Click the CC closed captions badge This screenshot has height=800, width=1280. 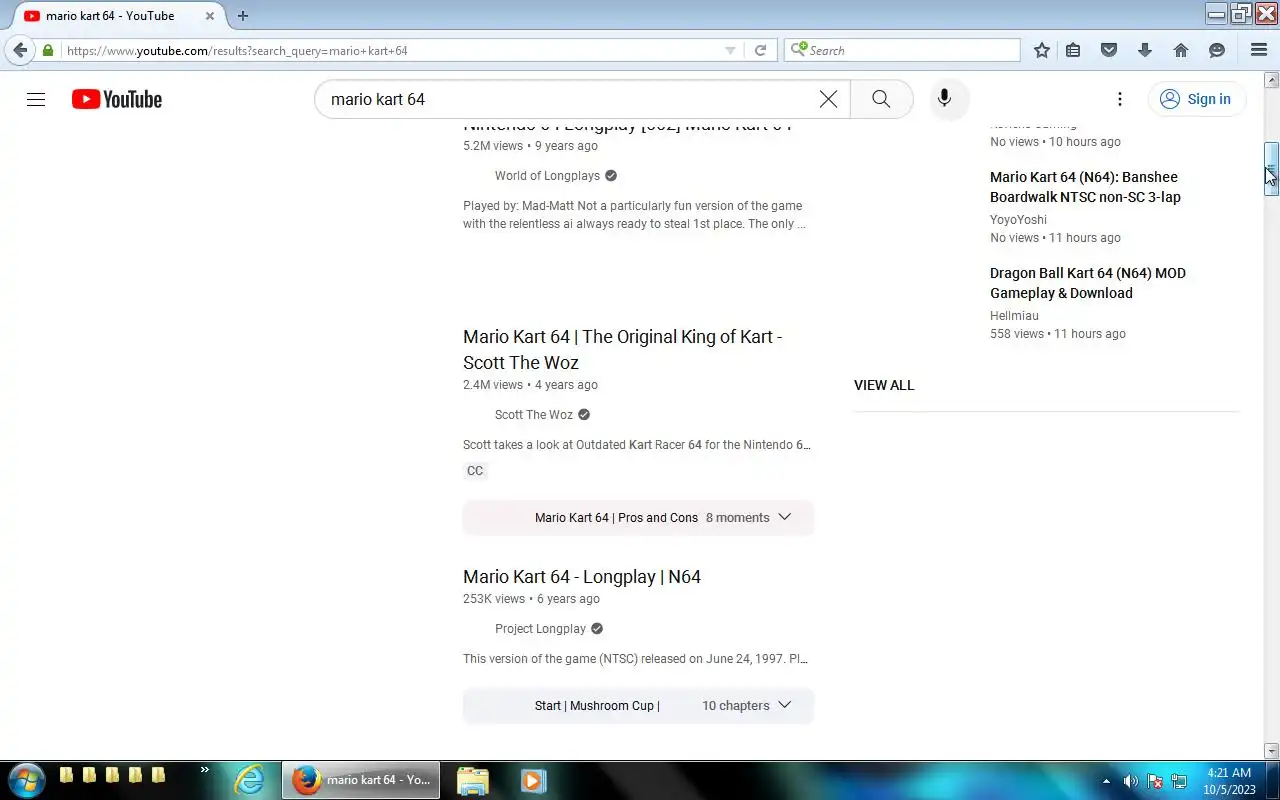coord(475,471)
